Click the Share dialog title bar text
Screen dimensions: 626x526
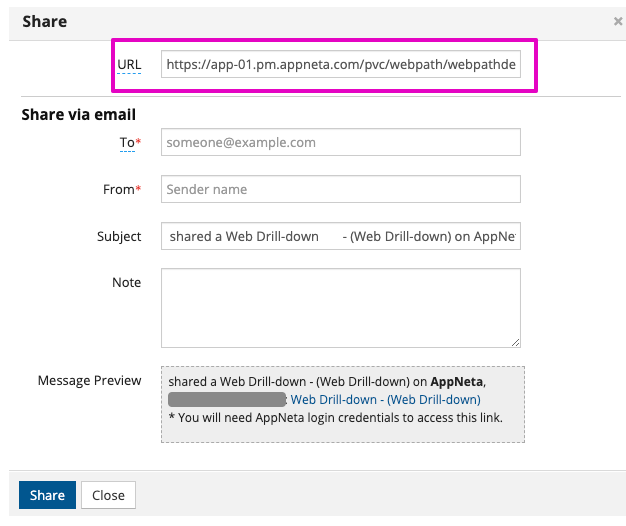44,19
